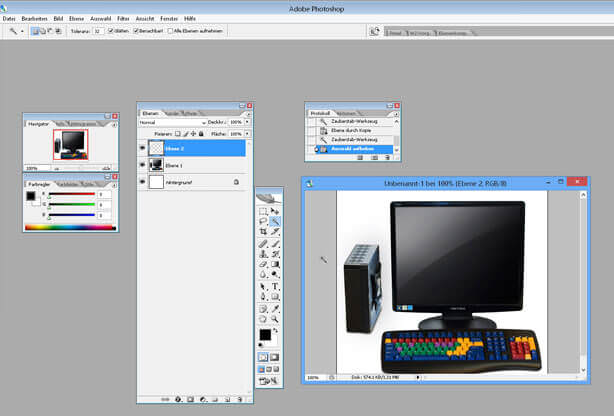Click the Toleranz input field
614x416 pixels.
(x=98, y=31)
